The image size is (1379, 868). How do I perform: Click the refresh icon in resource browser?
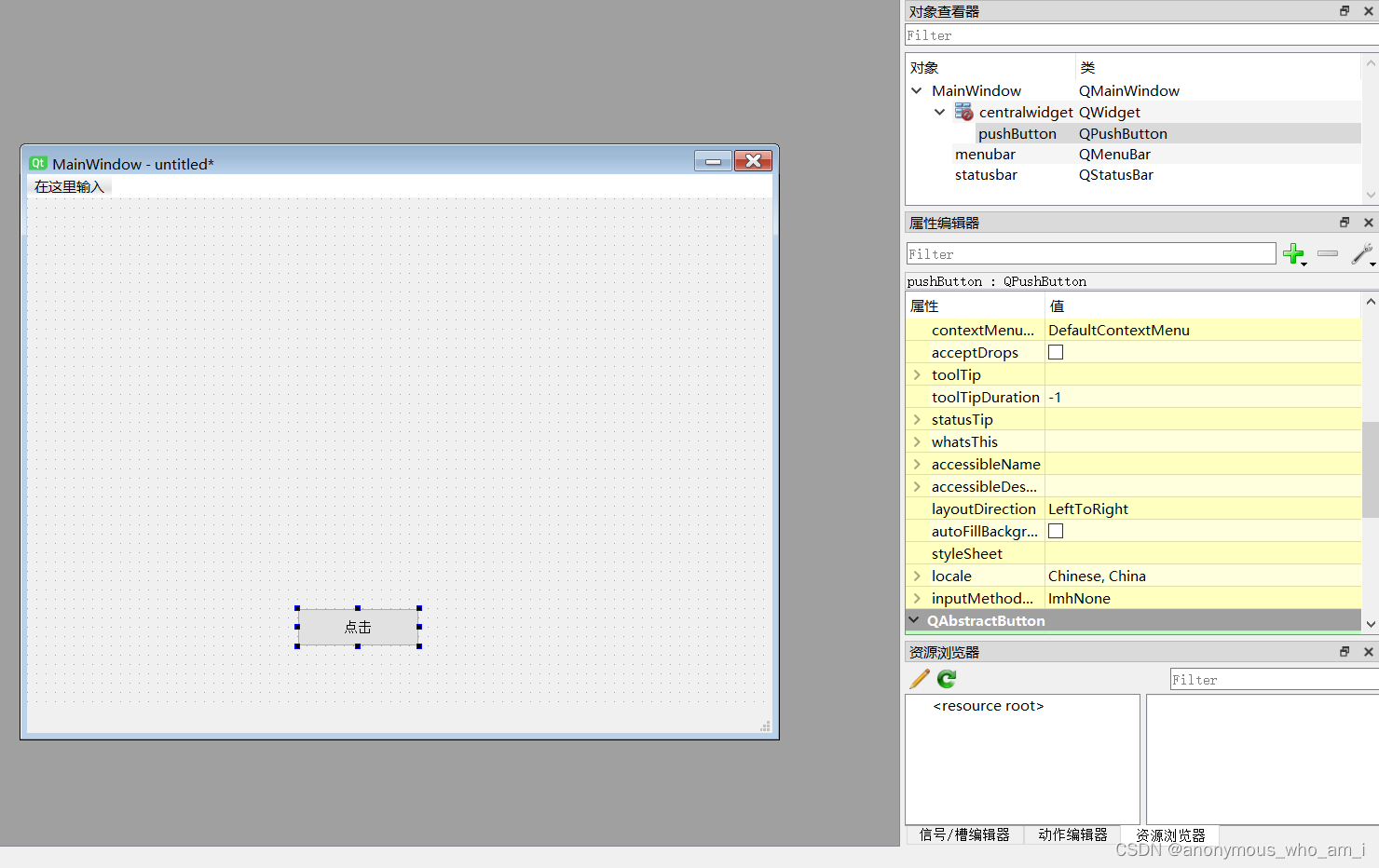(x=945, y=679)
